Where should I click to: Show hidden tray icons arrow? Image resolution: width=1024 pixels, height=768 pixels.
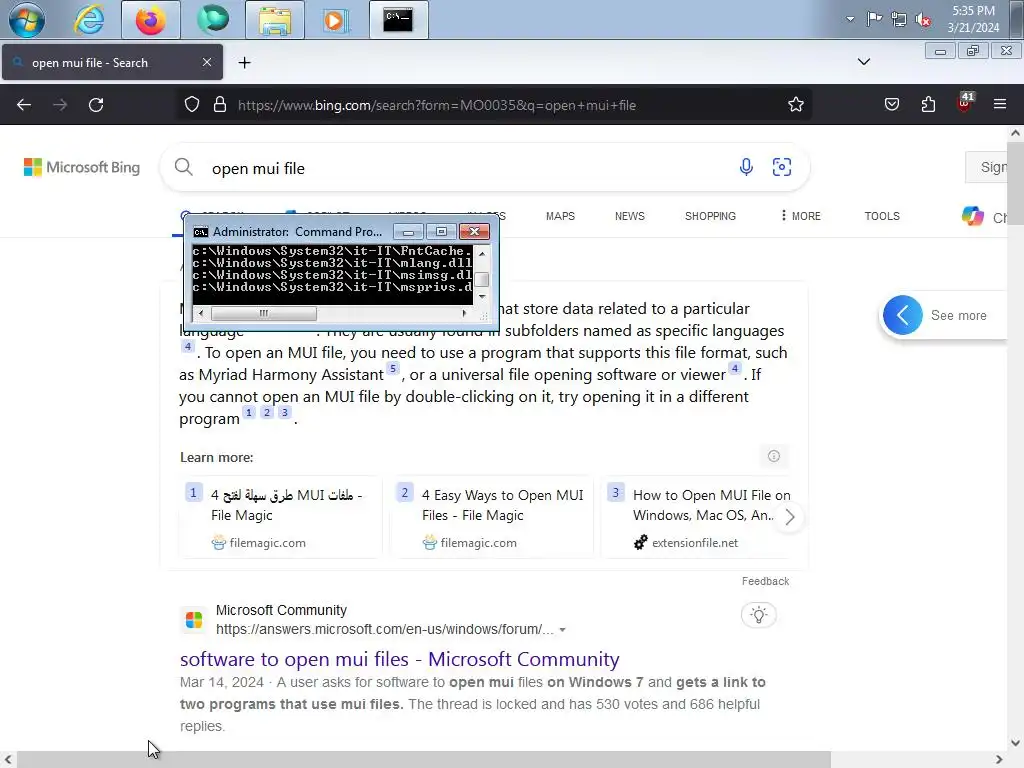(x=850, y=19)
